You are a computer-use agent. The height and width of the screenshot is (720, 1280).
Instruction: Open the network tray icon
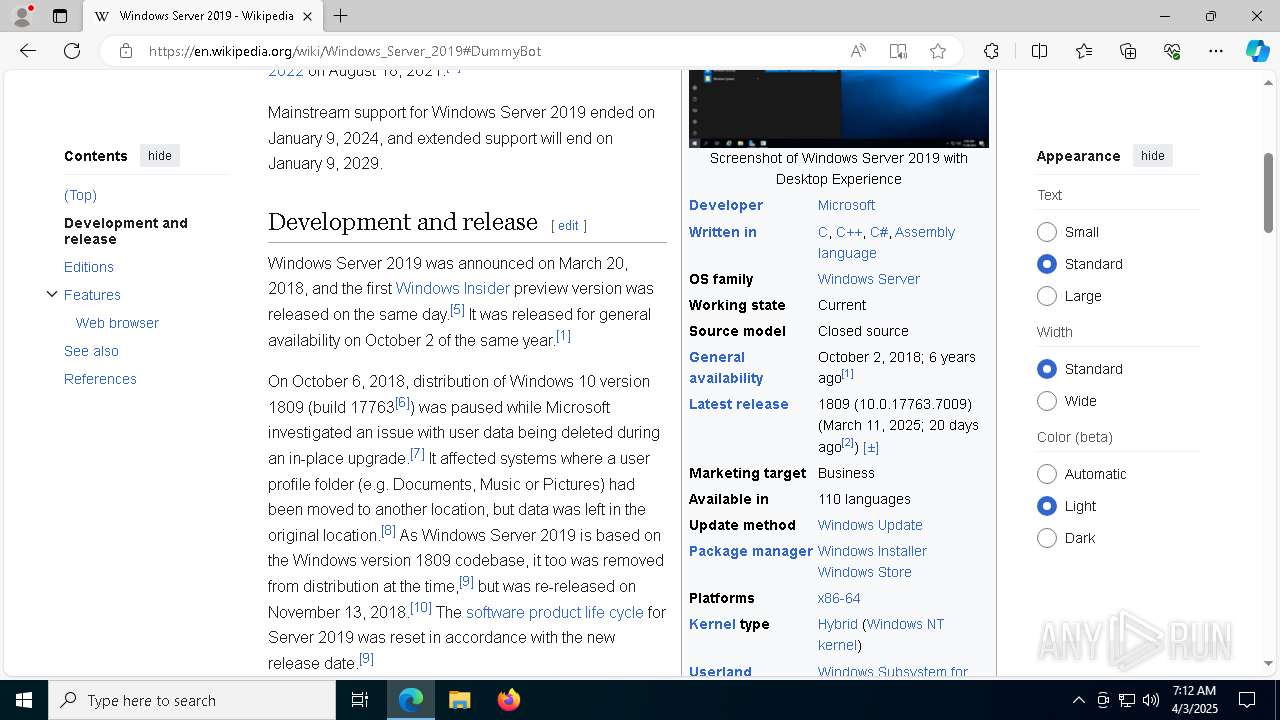[x=1127, y=700]
